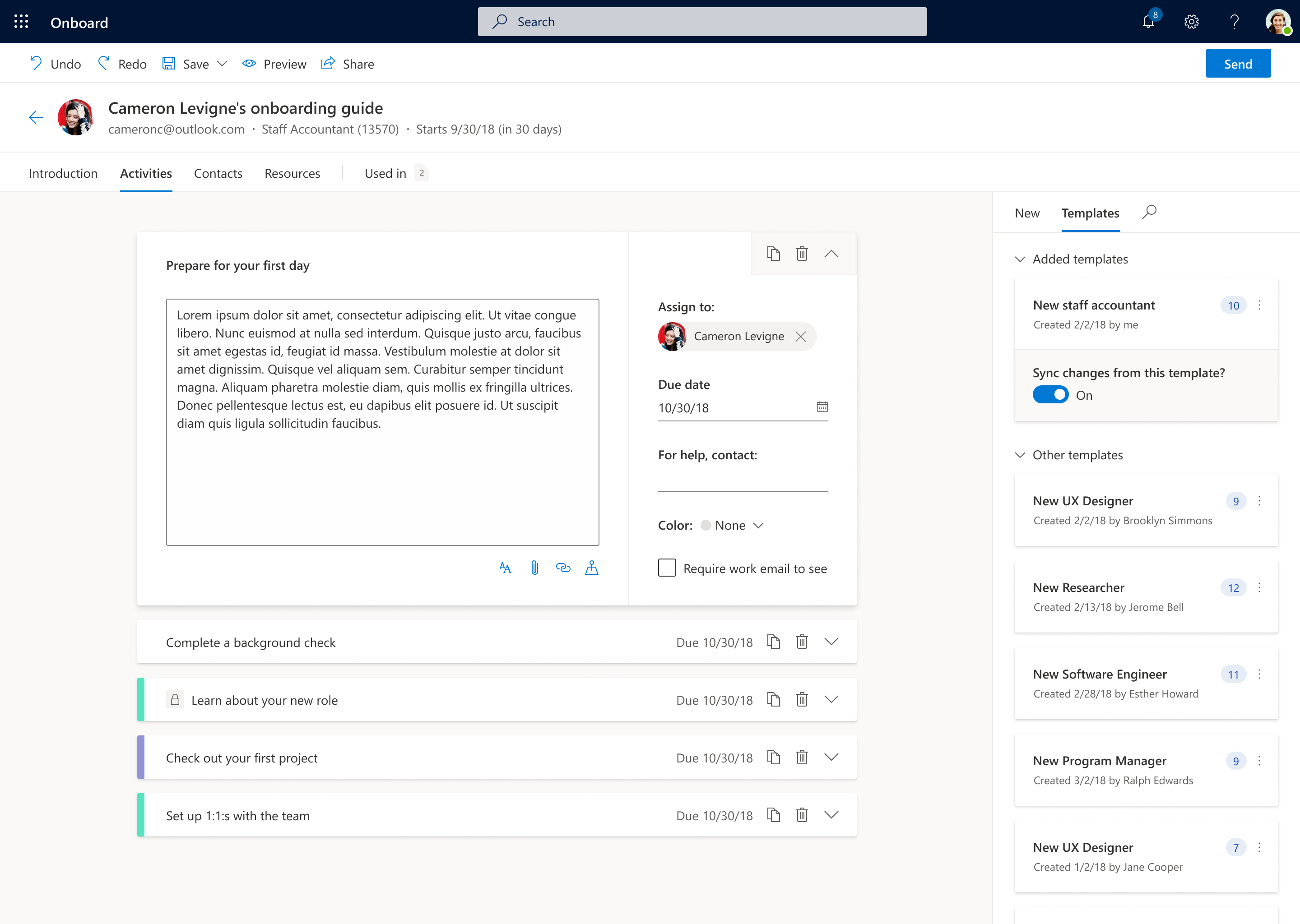Open the app launcher grid icon

pos(21,22)
